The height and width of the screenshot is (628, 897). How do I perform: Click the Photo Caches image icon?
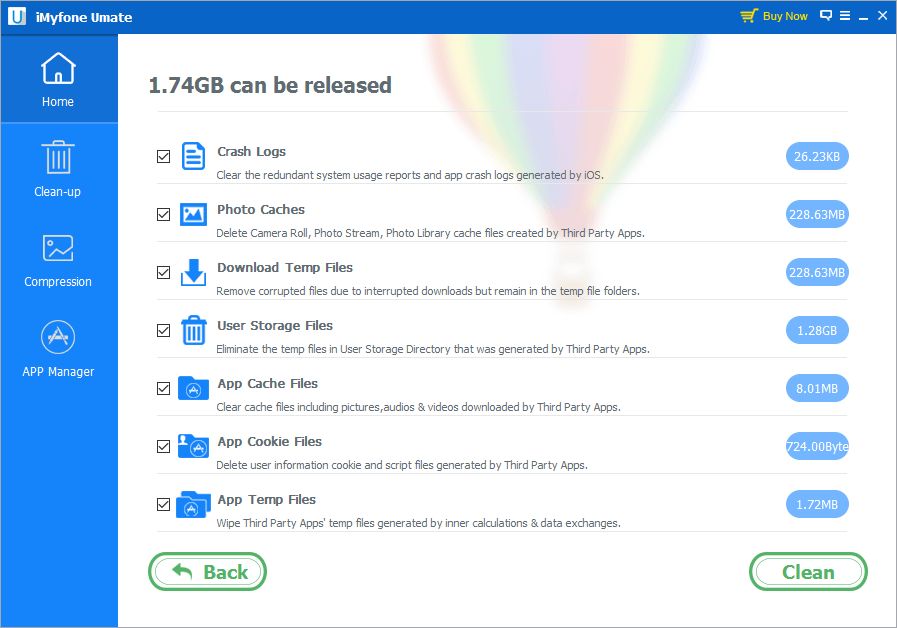point(192,214)
